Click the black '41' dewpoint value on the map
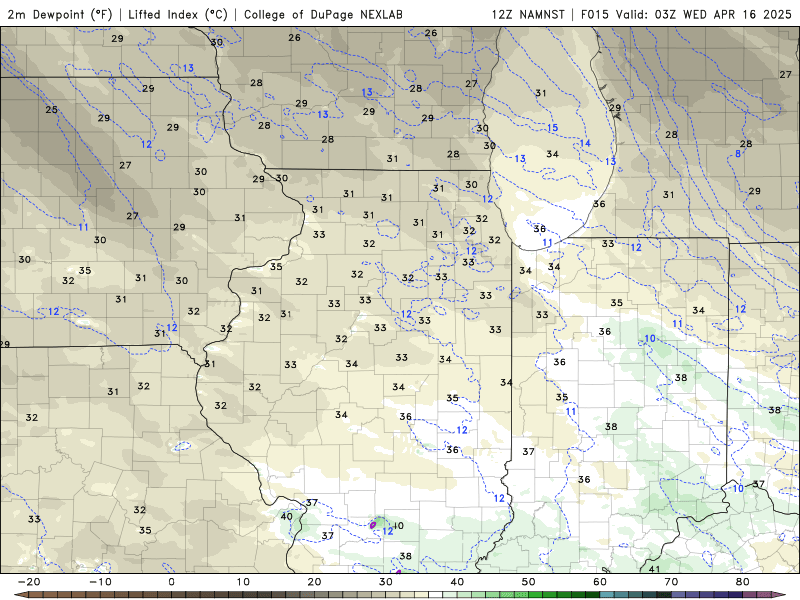800x600 pixels. coord(654,569)
